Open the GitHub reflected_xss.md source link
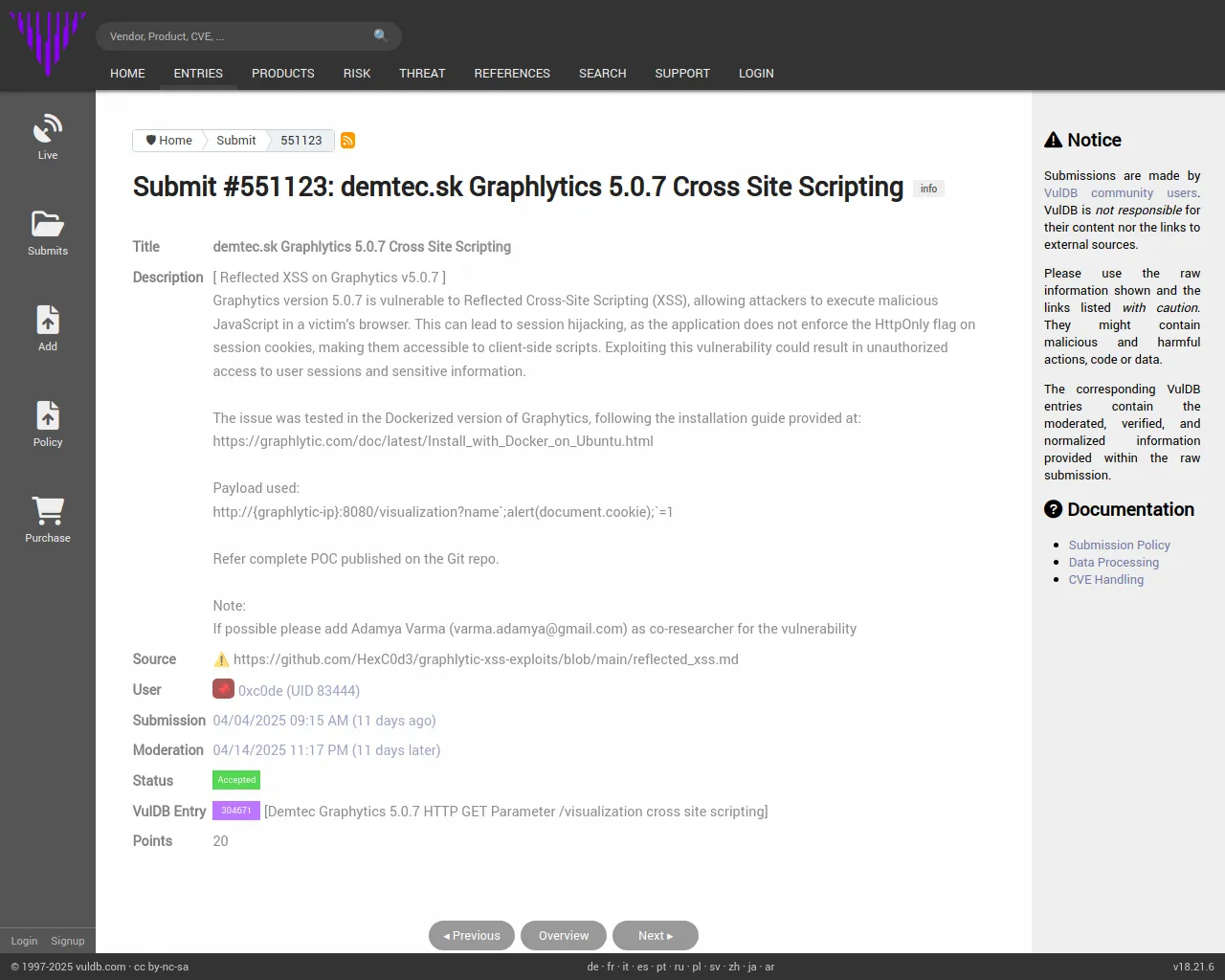 [486, 659]
